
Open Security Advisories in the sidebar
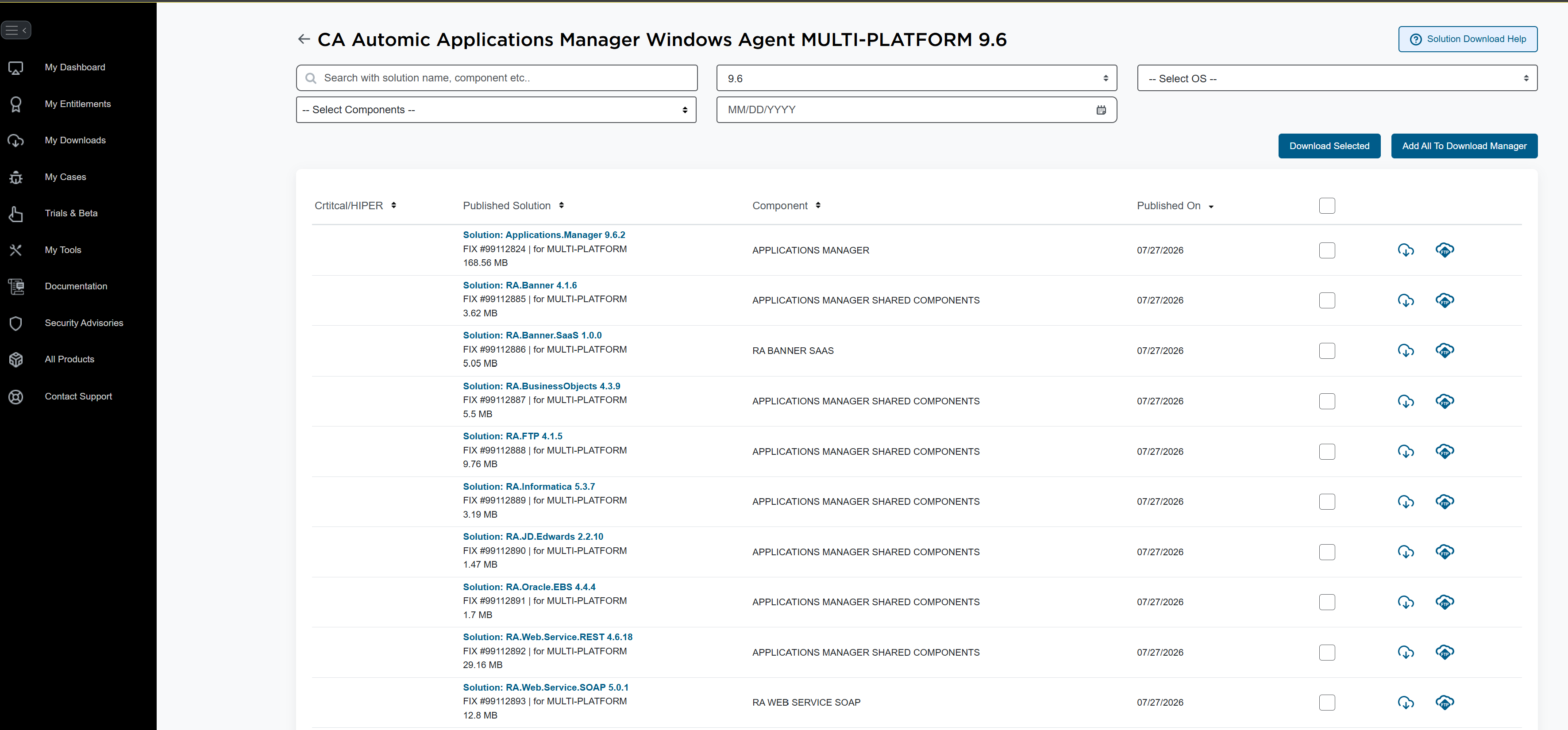coord(83,323)
